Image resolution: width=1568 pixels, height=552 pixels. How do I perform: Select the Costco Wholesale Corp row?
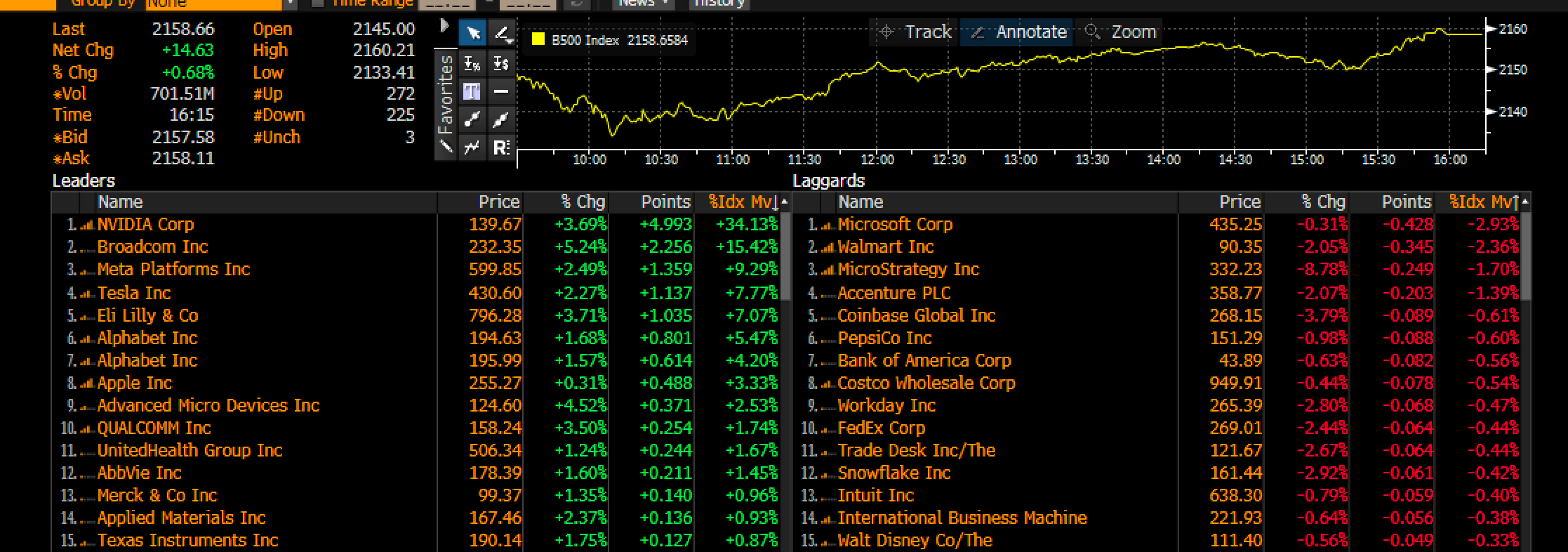1157,383
